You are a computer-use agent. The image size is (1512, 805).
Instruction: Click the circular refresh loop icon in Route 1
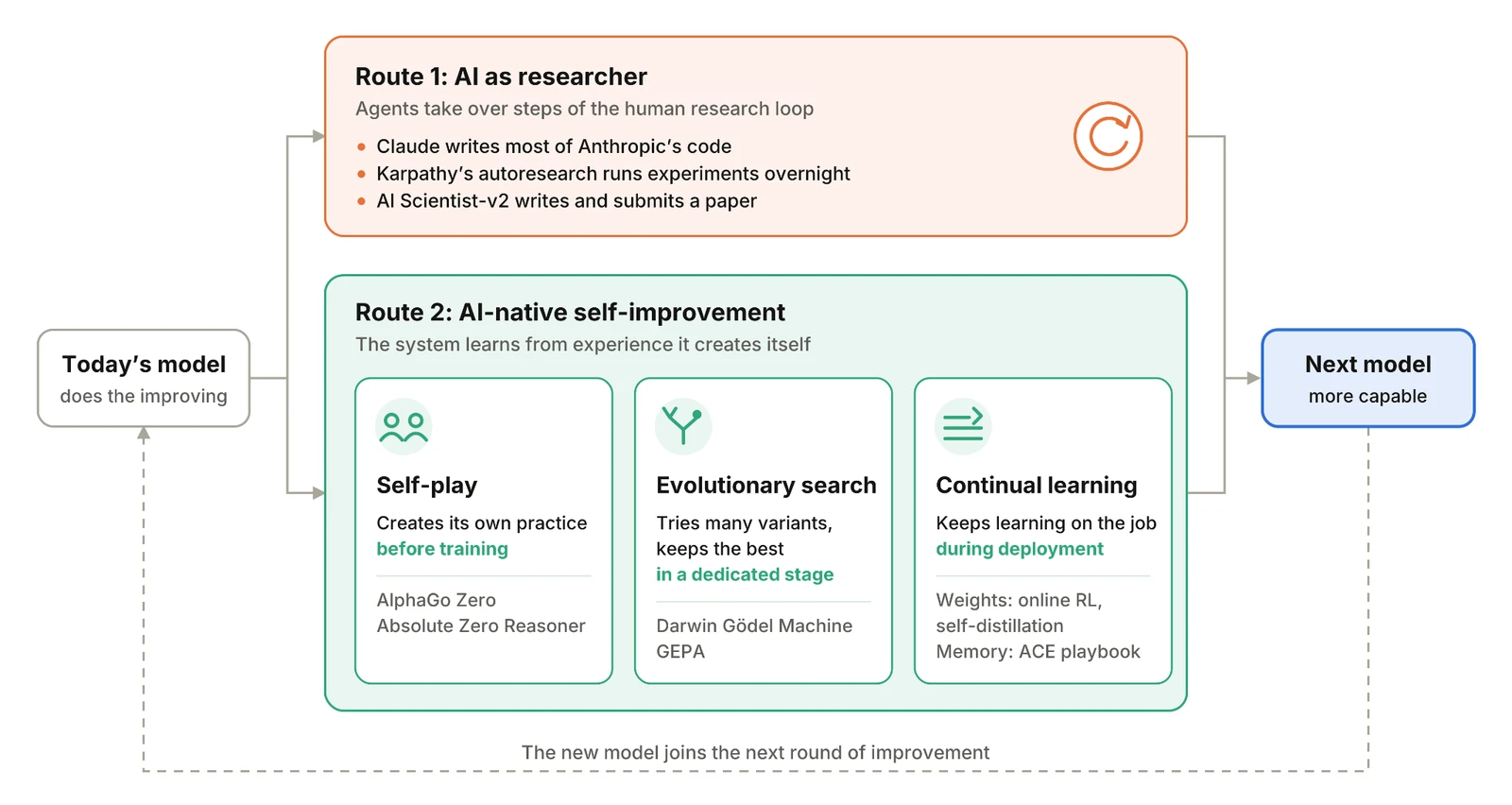[x=1108, y=136]
